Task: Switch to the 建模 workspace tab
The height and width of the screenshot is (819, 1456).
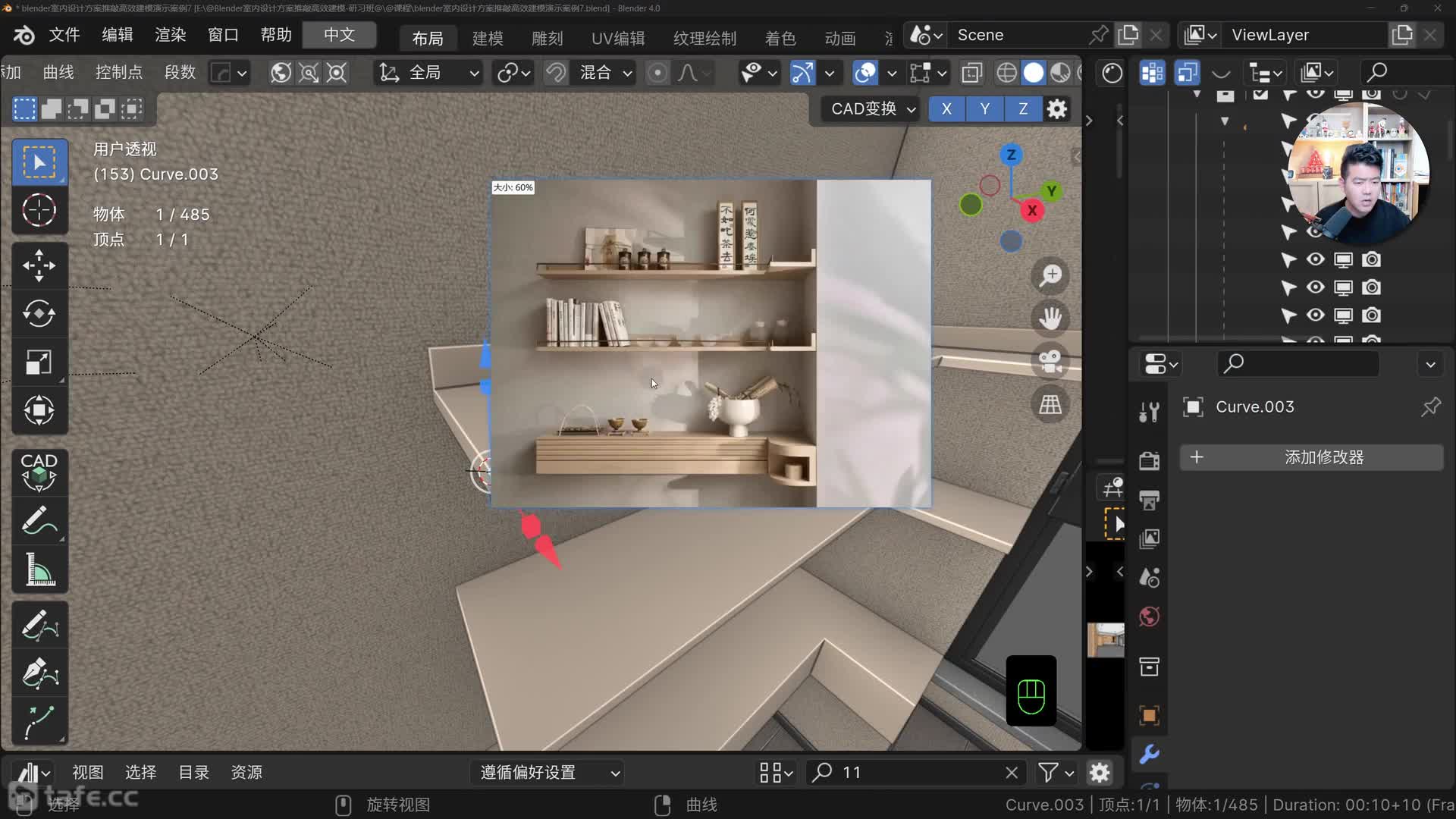Action: (488, 38)
